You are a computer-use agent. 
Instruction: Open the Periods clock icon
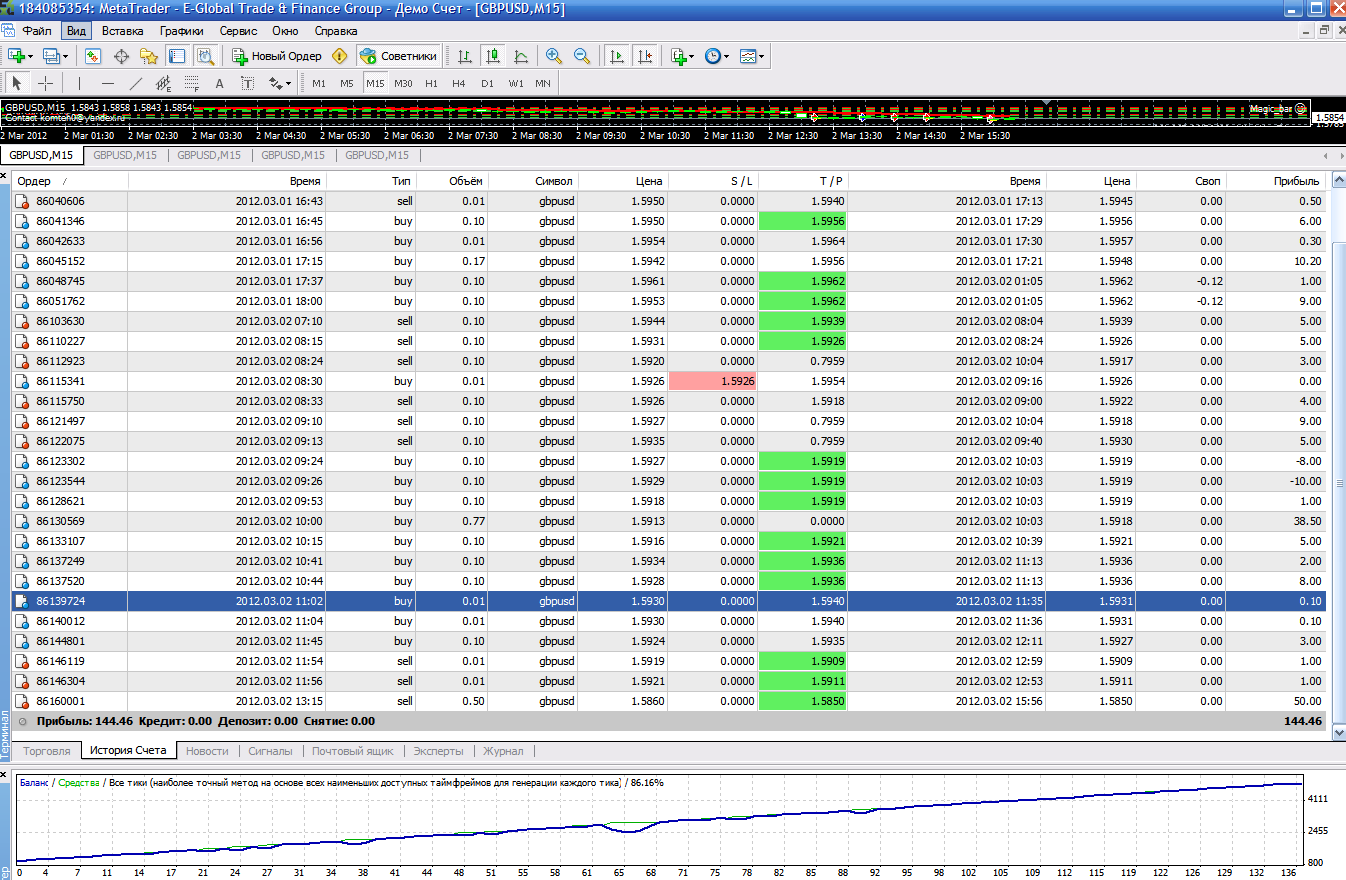(x=712, y=56)
